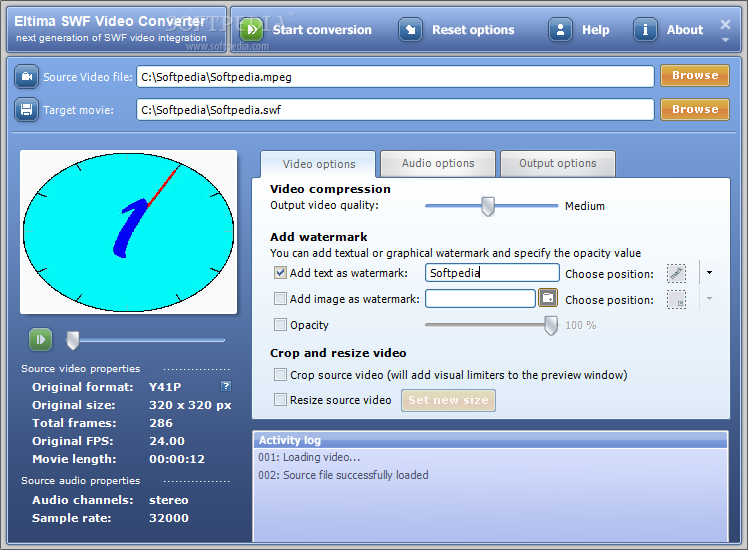The image size is (748, 550).
Task: Click the Set new size button
Action: click(448, 400)
